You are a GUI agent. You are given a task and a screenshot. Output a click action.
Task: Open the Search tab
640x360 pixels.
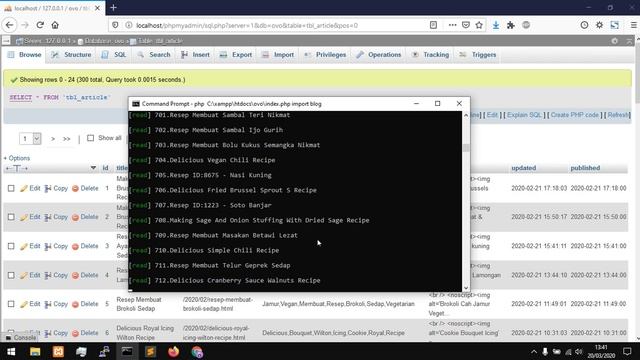(x=154, y=55)
